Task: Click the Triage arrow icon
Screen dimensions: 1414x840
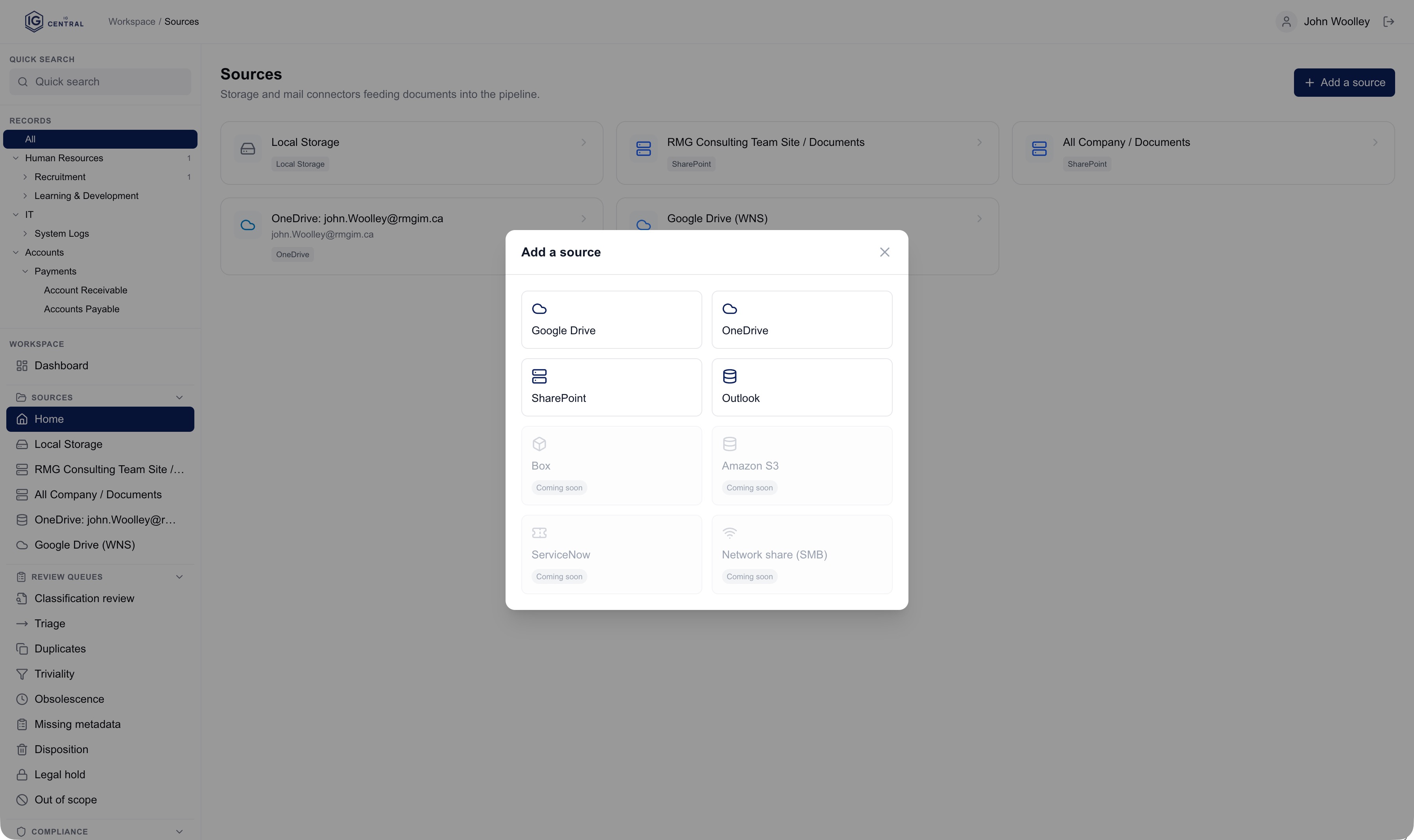Action: click(22, 624)
